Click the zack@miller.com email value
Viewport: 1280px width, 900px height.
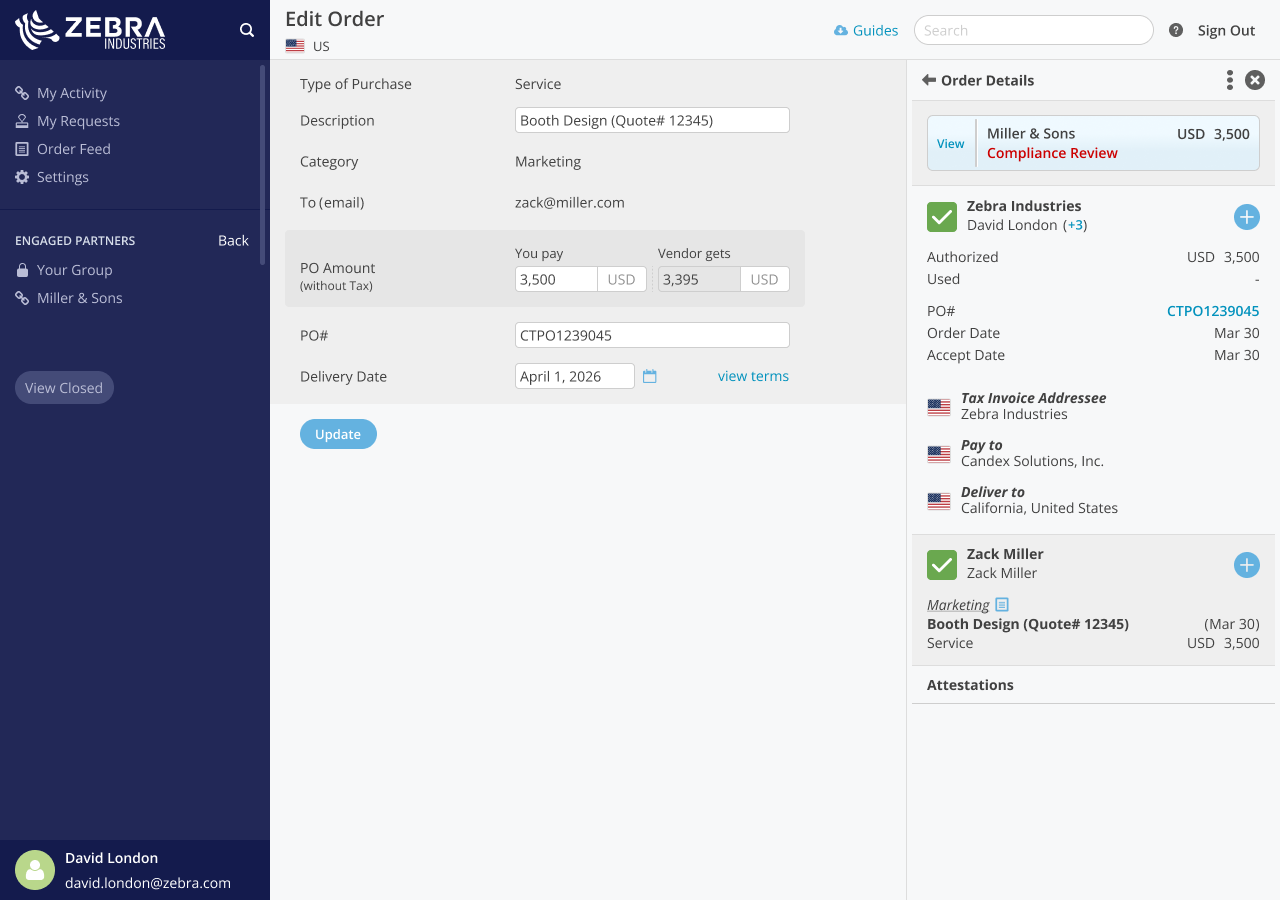[x=570, y=202]
